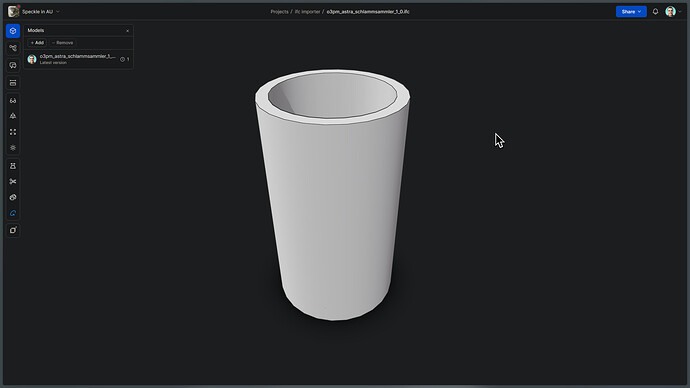Click the glasses view modes icon
Viewport: 690px width, 388px height.
point(13,100)
